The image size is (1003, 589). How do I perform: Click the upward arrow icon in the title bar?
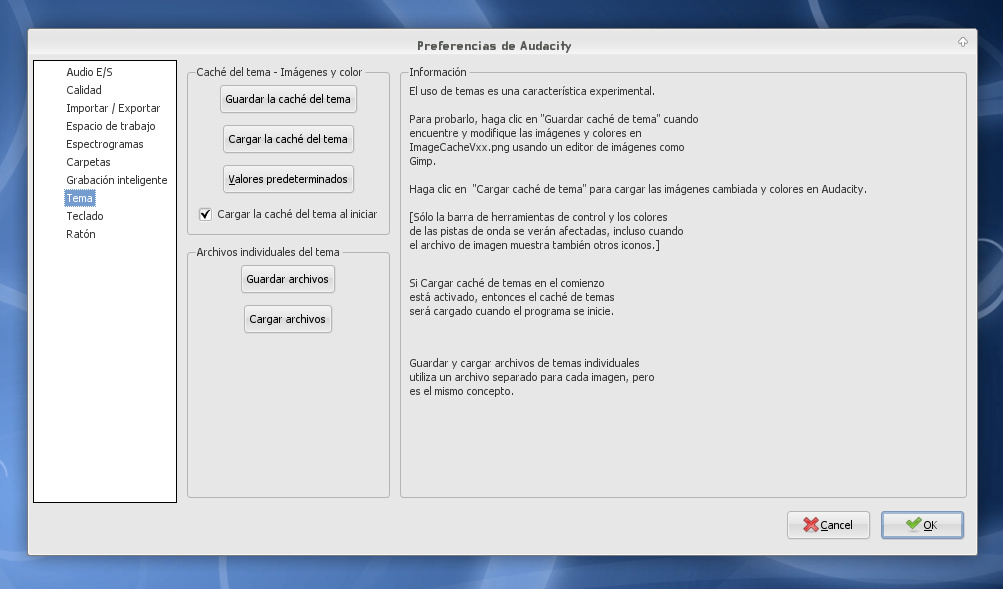(x=963, y=42)
